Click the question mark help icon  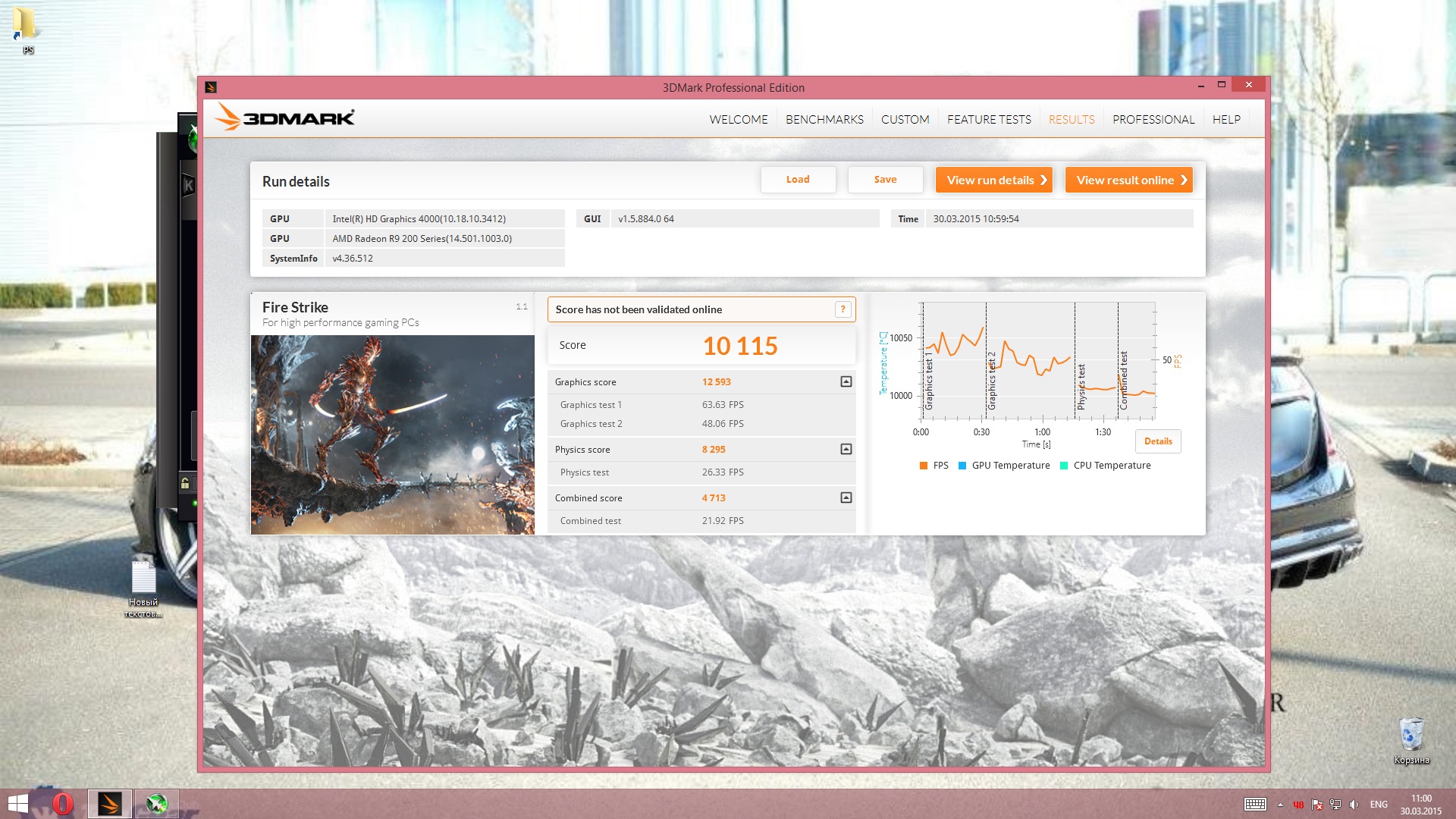coord(843,309)
